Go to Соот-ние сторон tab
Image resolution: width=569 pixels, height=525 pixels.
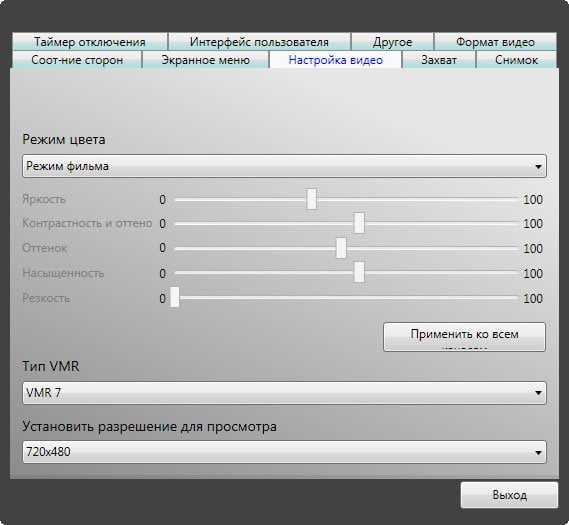coord(77,60)
